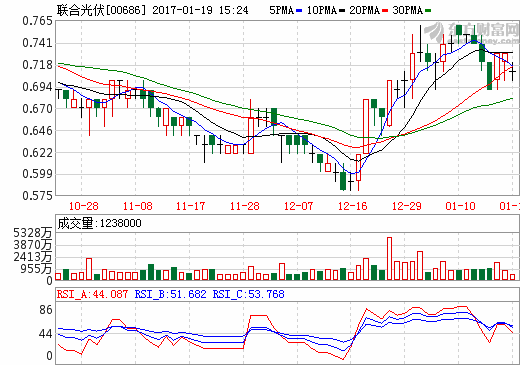
Task: Click the 0.622 price axis label
Action: click(37, 153)
